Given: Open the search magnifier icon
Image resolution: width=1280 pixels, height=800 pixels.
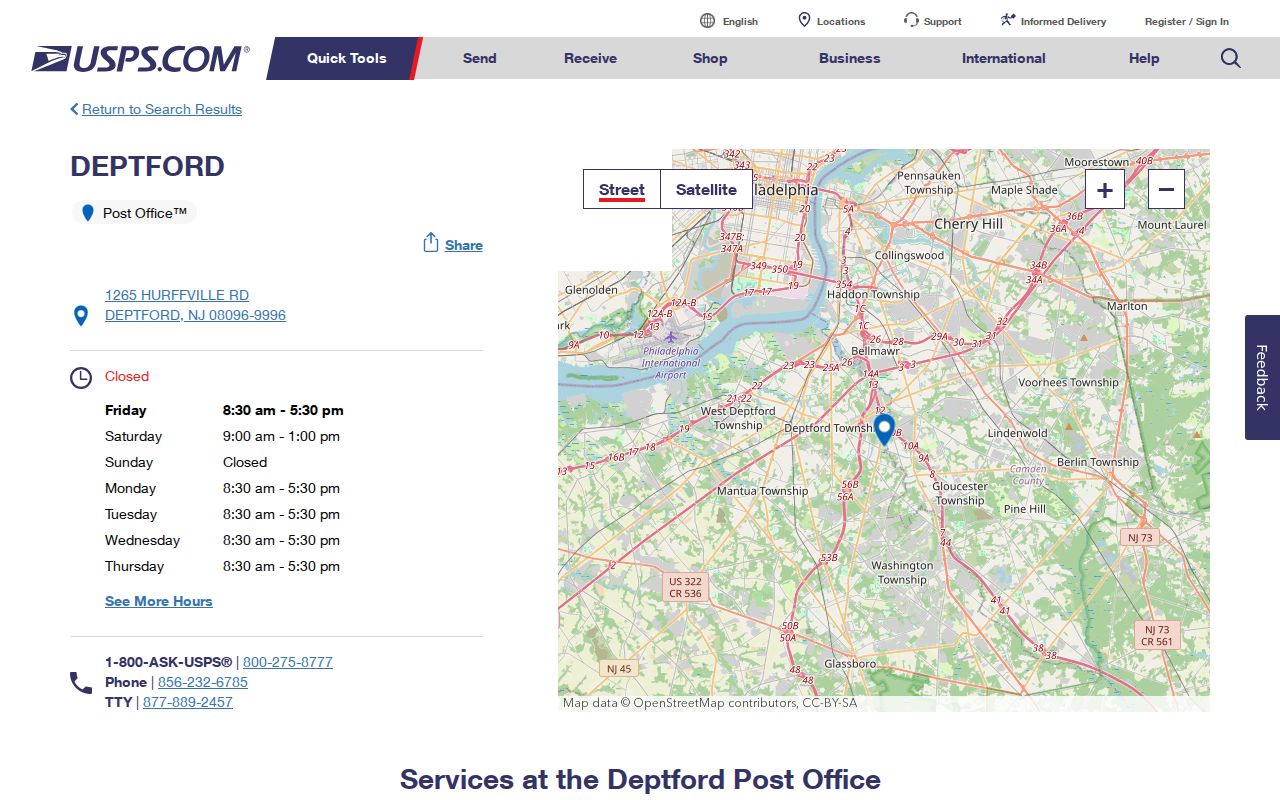Looking at the screenshot, I should (x=1231, y=58).
